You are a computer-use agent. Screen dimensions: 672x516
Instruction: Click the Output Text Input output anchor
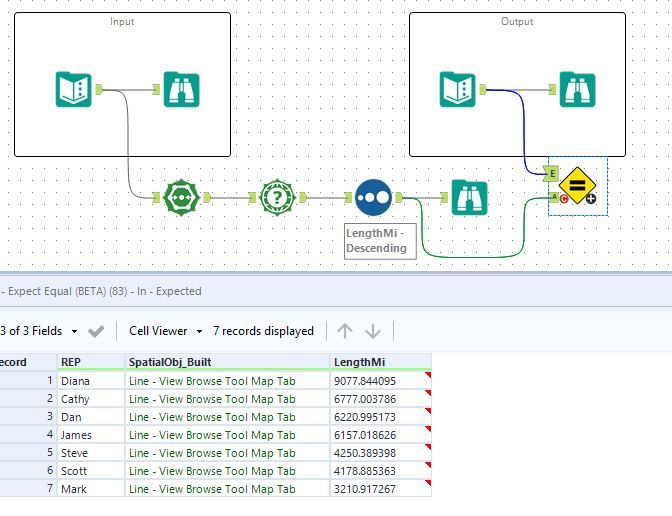pos(483,89)
